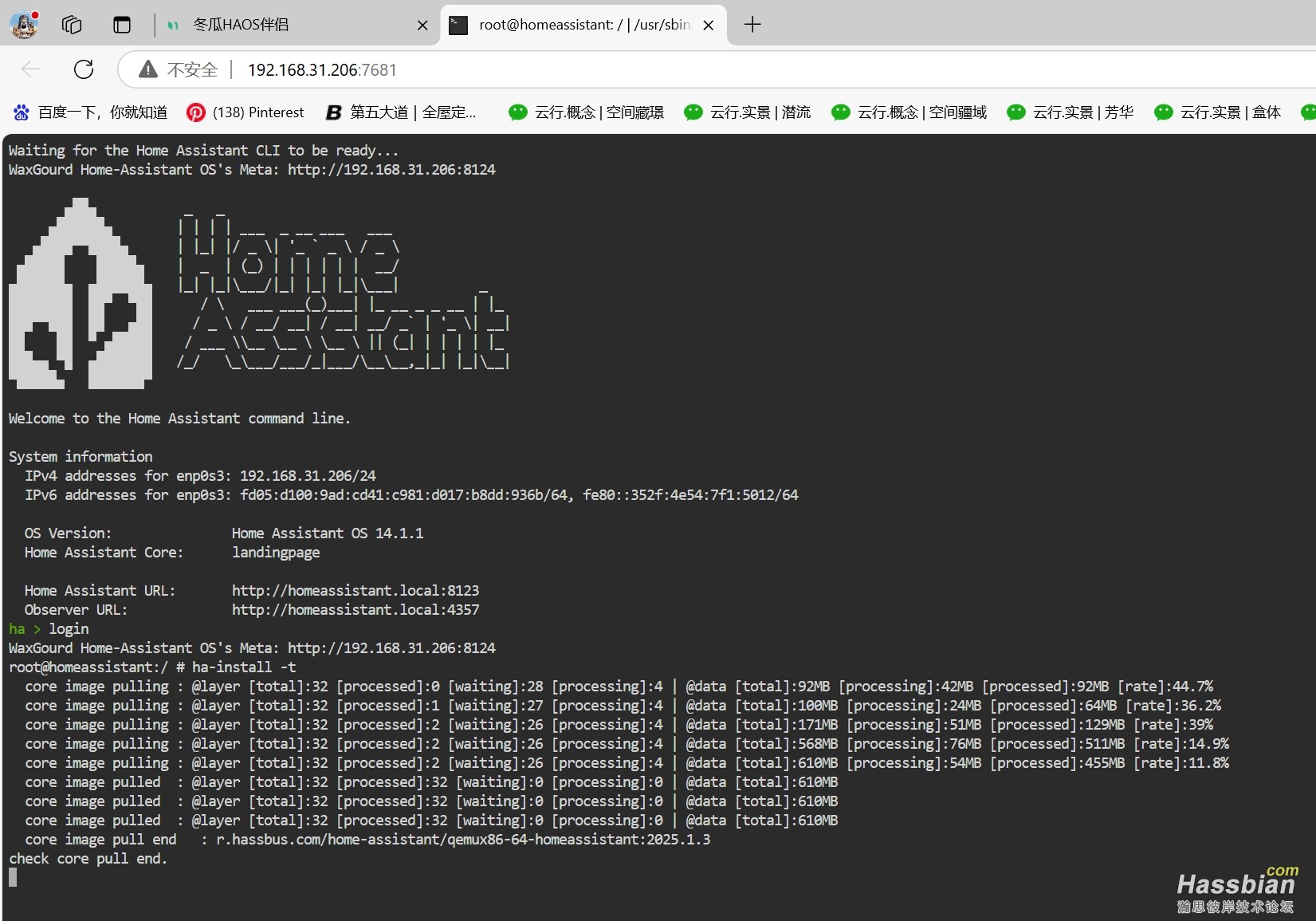Open a new browser tab
1316x921 pixels.
pyautogui.click(x=752, y=25)
